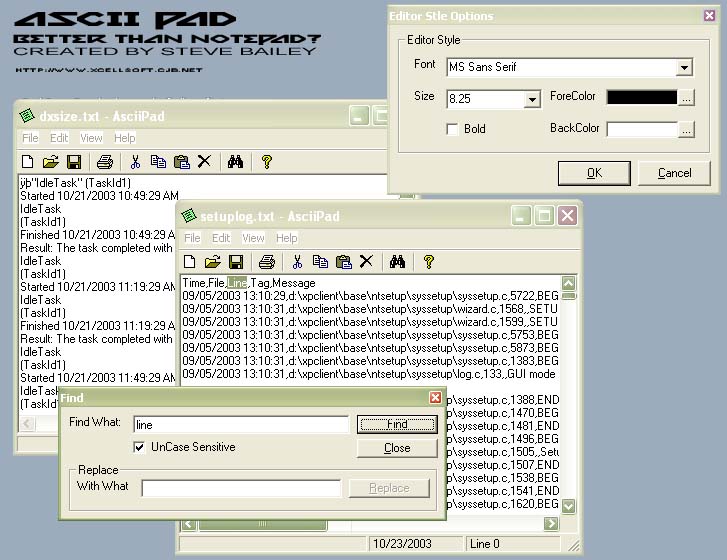Click Open folder icon in setuplog.txt toolbar

212,262
